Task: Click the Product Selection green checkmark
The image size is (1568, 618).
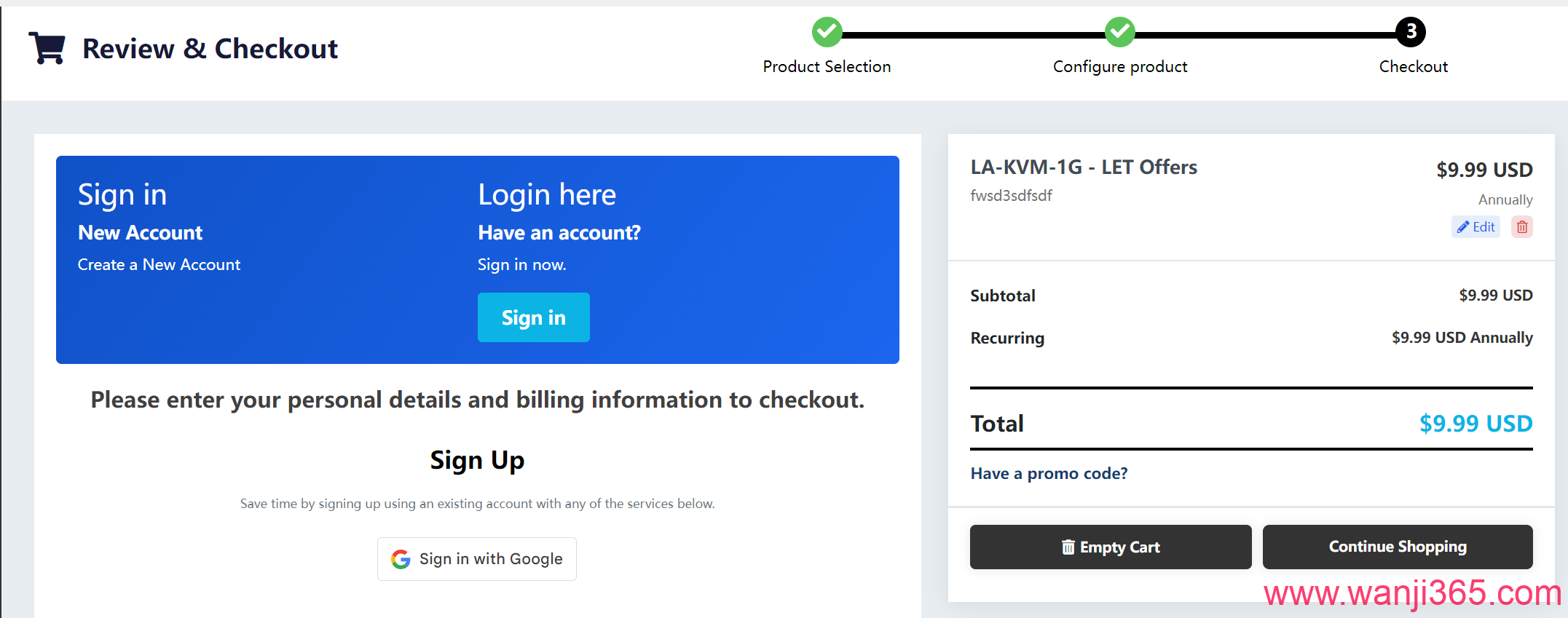Action: point(827,31)
